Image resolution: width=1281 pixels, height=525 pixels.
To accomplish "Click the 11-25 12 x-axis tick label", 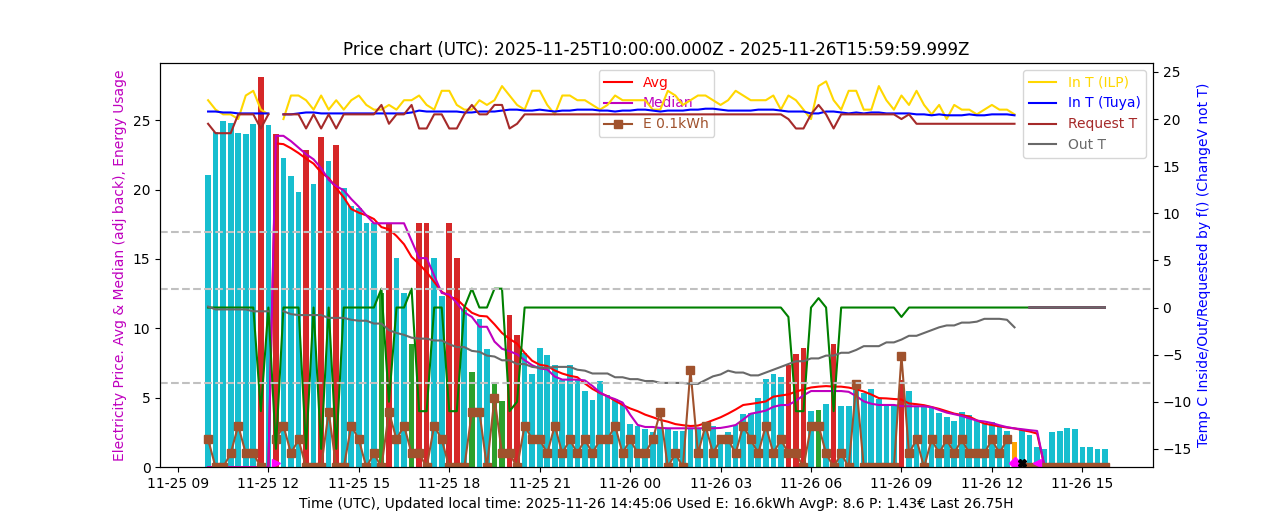I will coord(267,483).
